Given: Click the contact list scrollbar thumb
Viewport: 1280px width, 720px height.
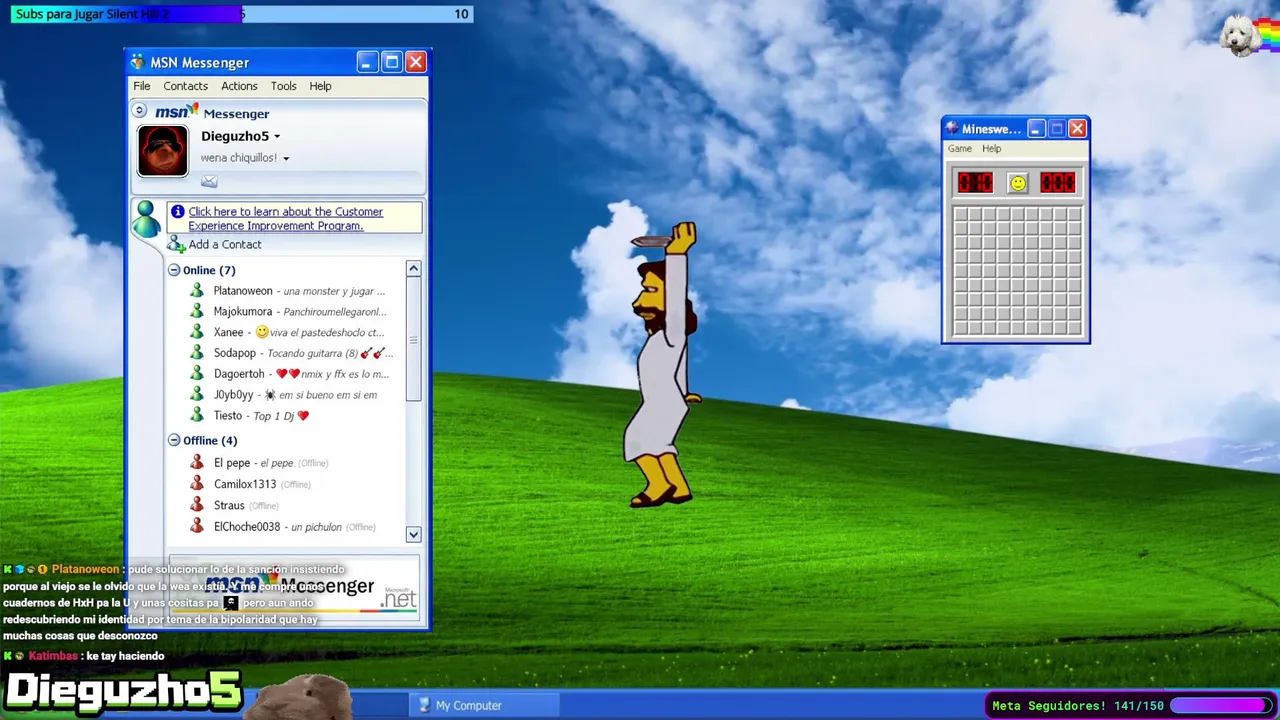Looking at the screenshot, I should tap(413, 340).
